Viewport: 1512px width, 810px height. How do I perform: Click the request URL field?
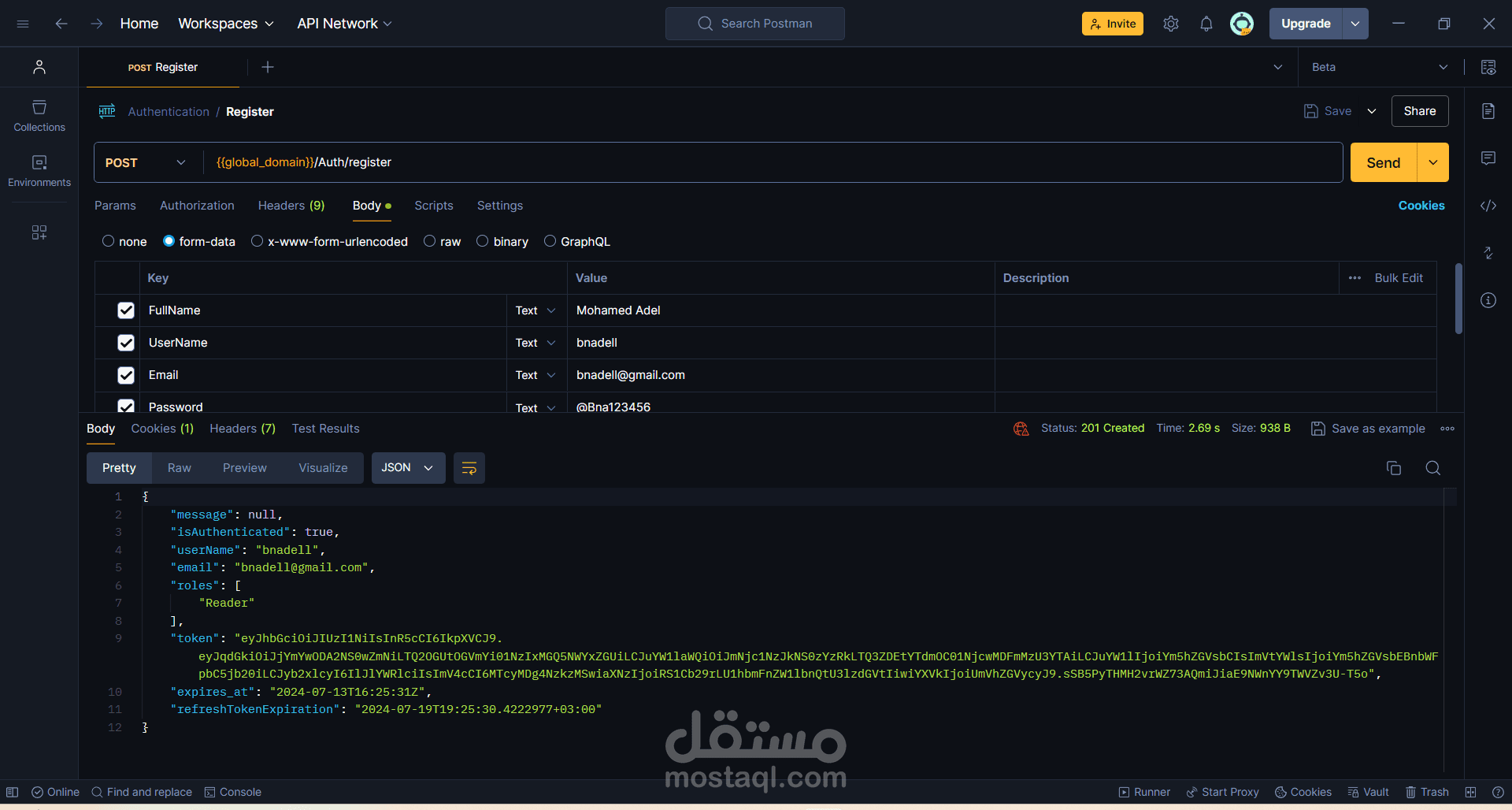click(773, 162)
